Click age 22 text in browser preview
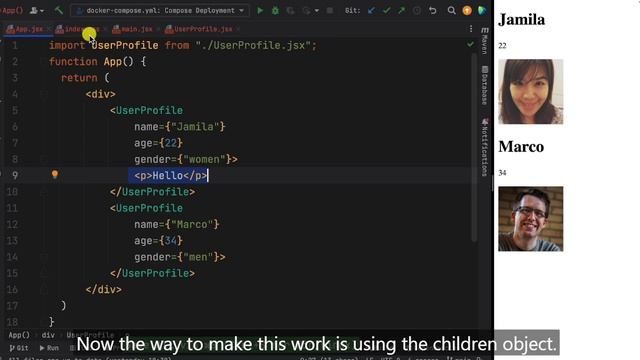The image size is (640, 360). point(502,46)
